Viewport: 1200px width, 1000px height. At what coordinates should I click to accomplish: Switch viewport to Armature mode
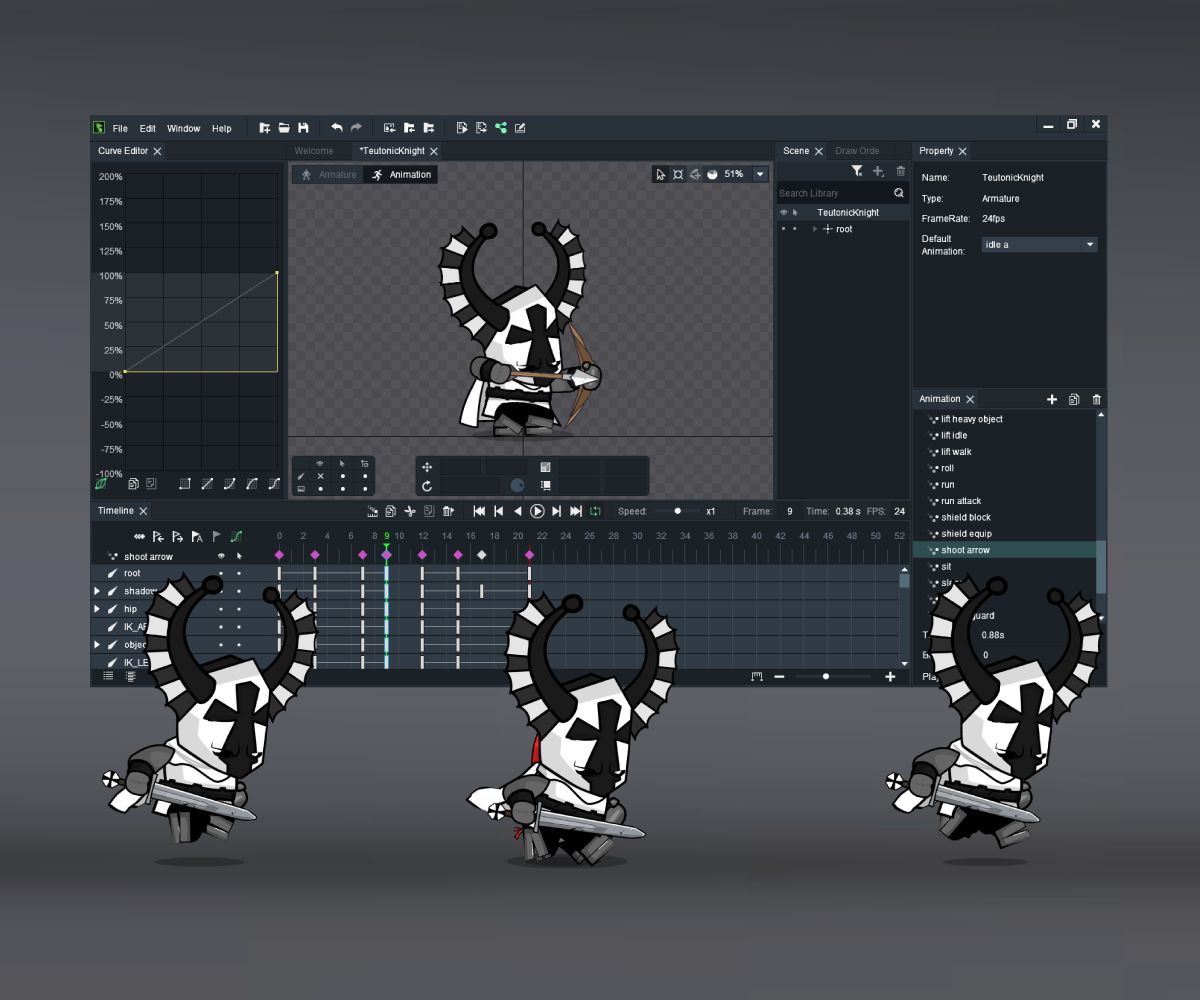[x=328, y=175]
